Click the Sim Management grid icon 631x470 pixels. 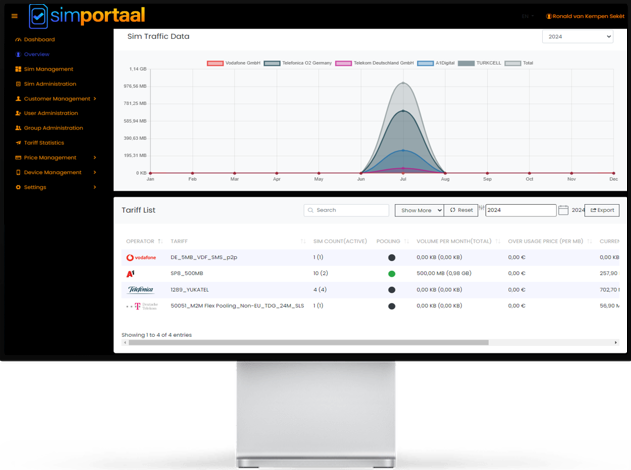(x=18, y=69)
